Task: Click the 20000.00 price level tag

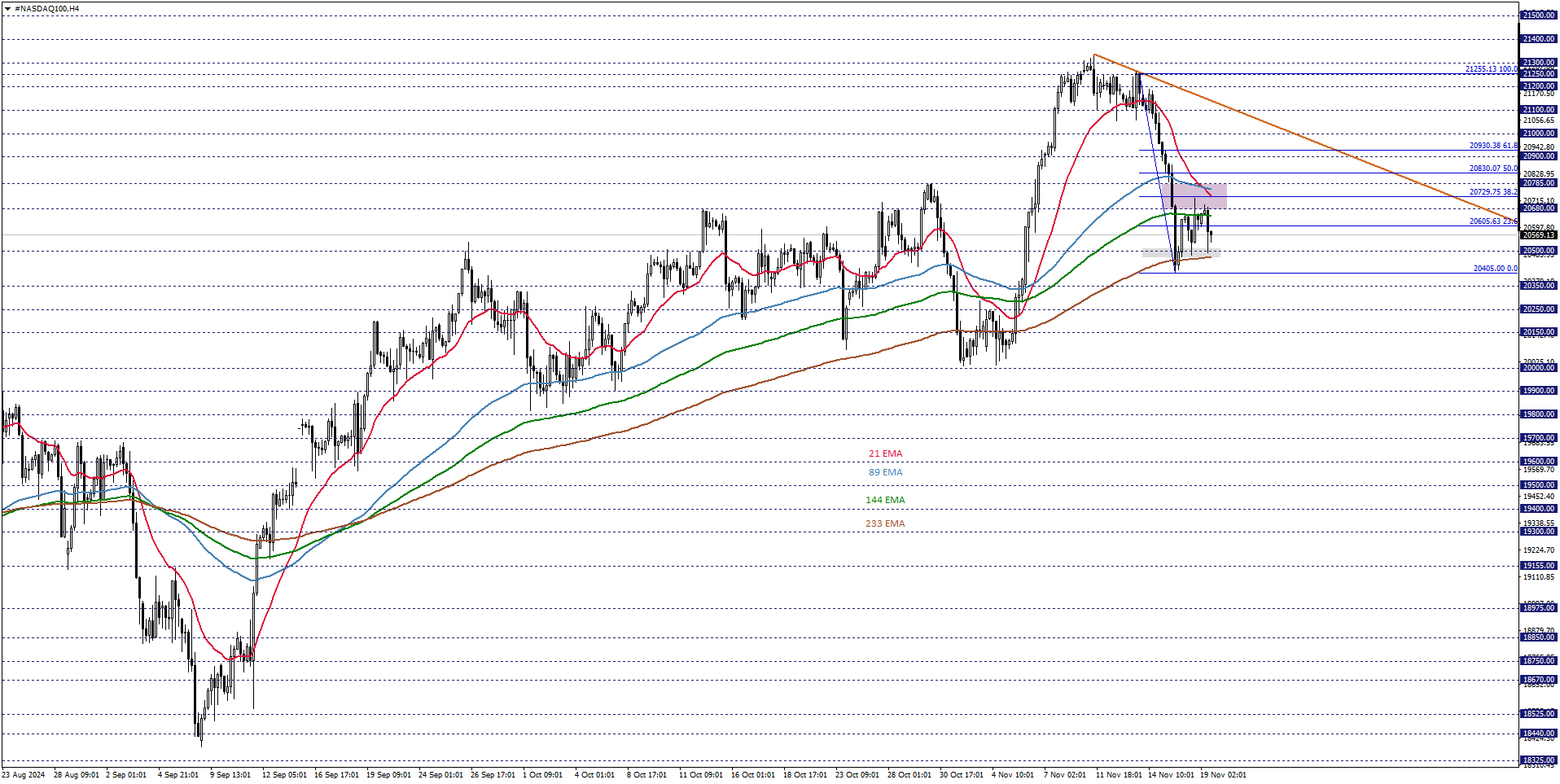Action: [1539, 368]
